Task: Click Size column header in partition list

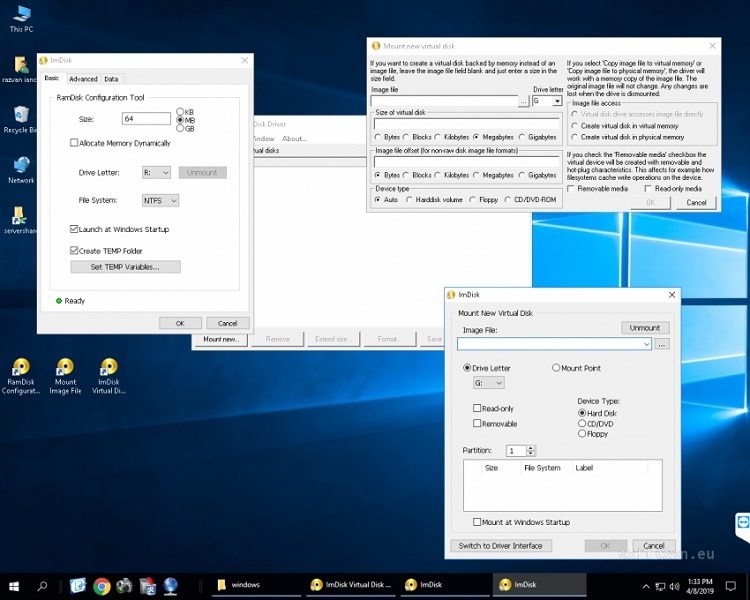Action: click(x=491, y=467)
